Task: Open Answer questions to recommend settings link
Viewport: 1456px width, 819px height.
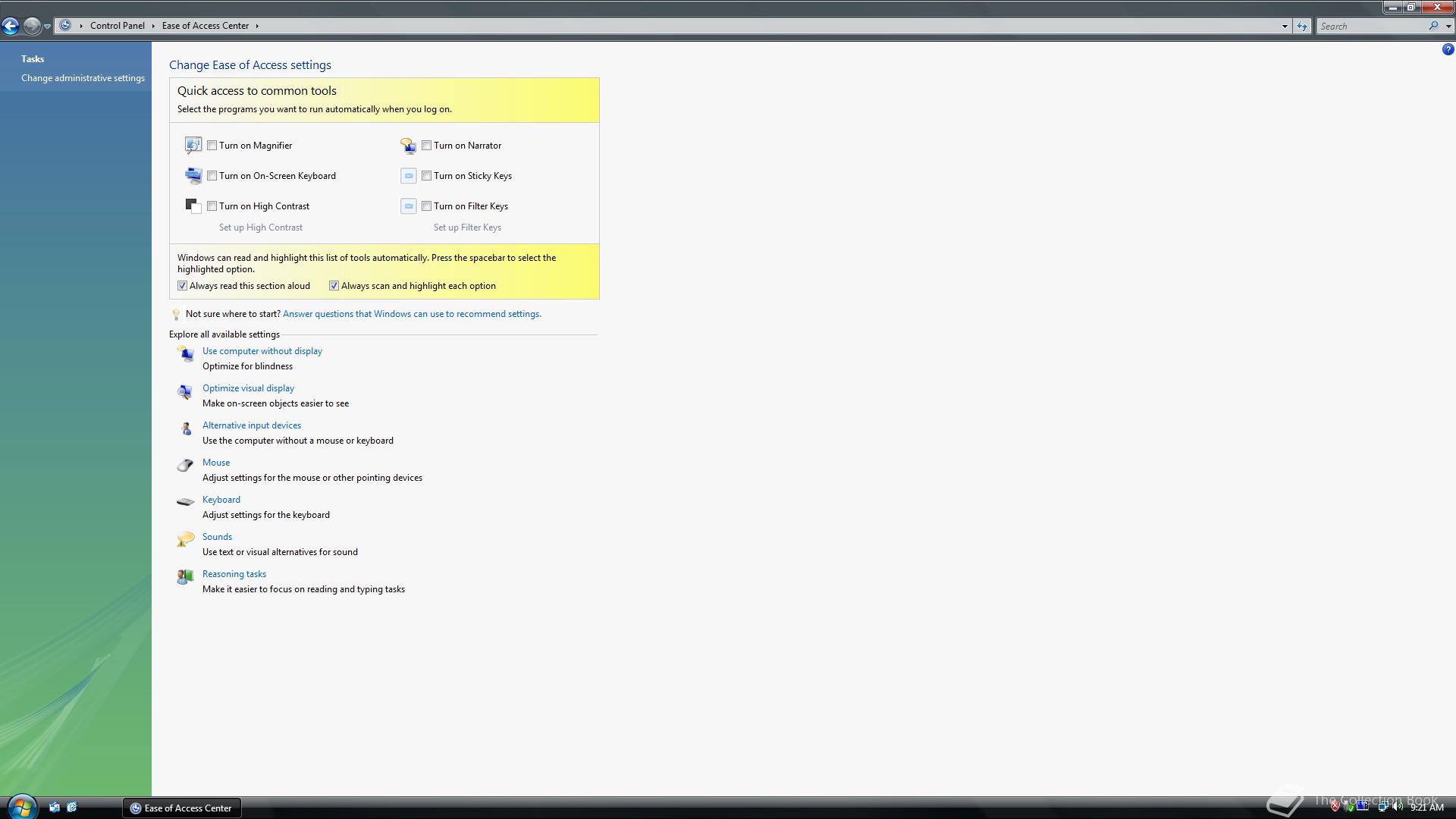Action: 412,314
